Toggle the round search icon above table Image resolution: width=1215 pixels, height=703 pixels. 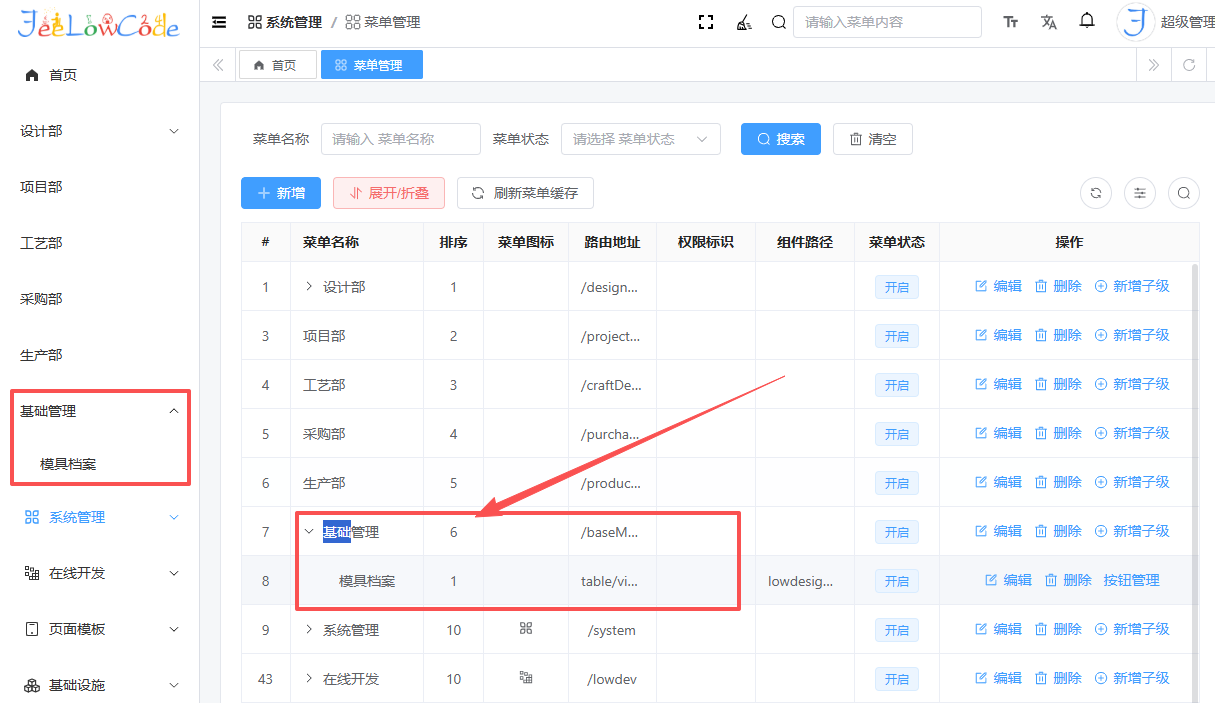[1183, 193]
